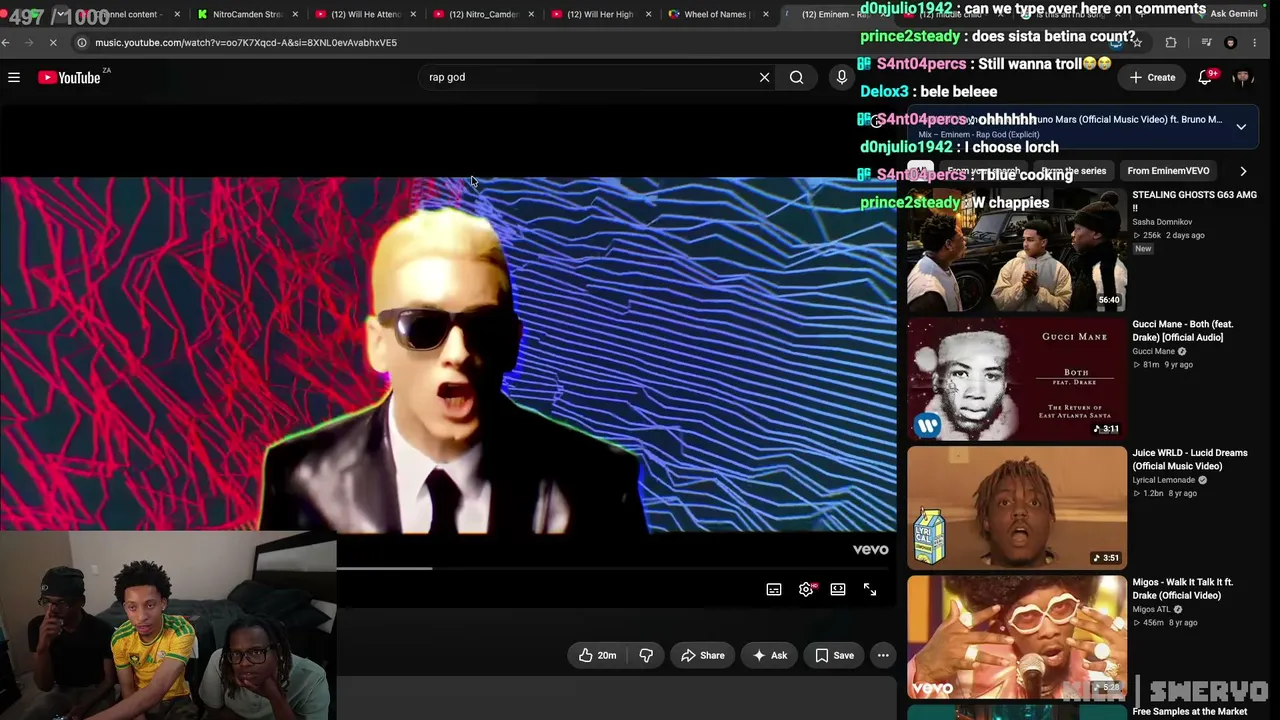Open 'Migos - Walk It Talk It' title

pos(1183,588)
